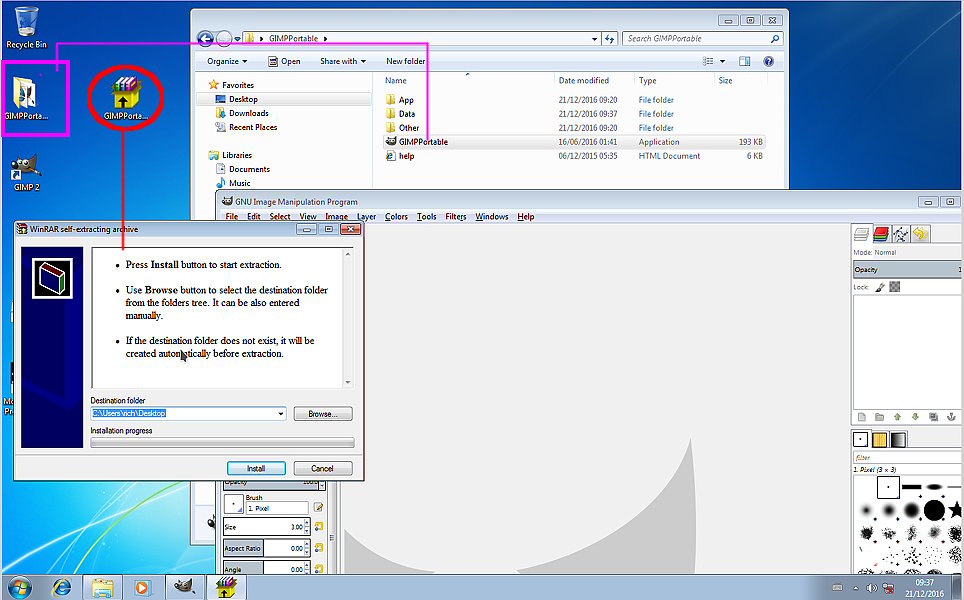Anchor the floating layer icon
The height and width of the screenshot is (600, 964).
point(951,417)
